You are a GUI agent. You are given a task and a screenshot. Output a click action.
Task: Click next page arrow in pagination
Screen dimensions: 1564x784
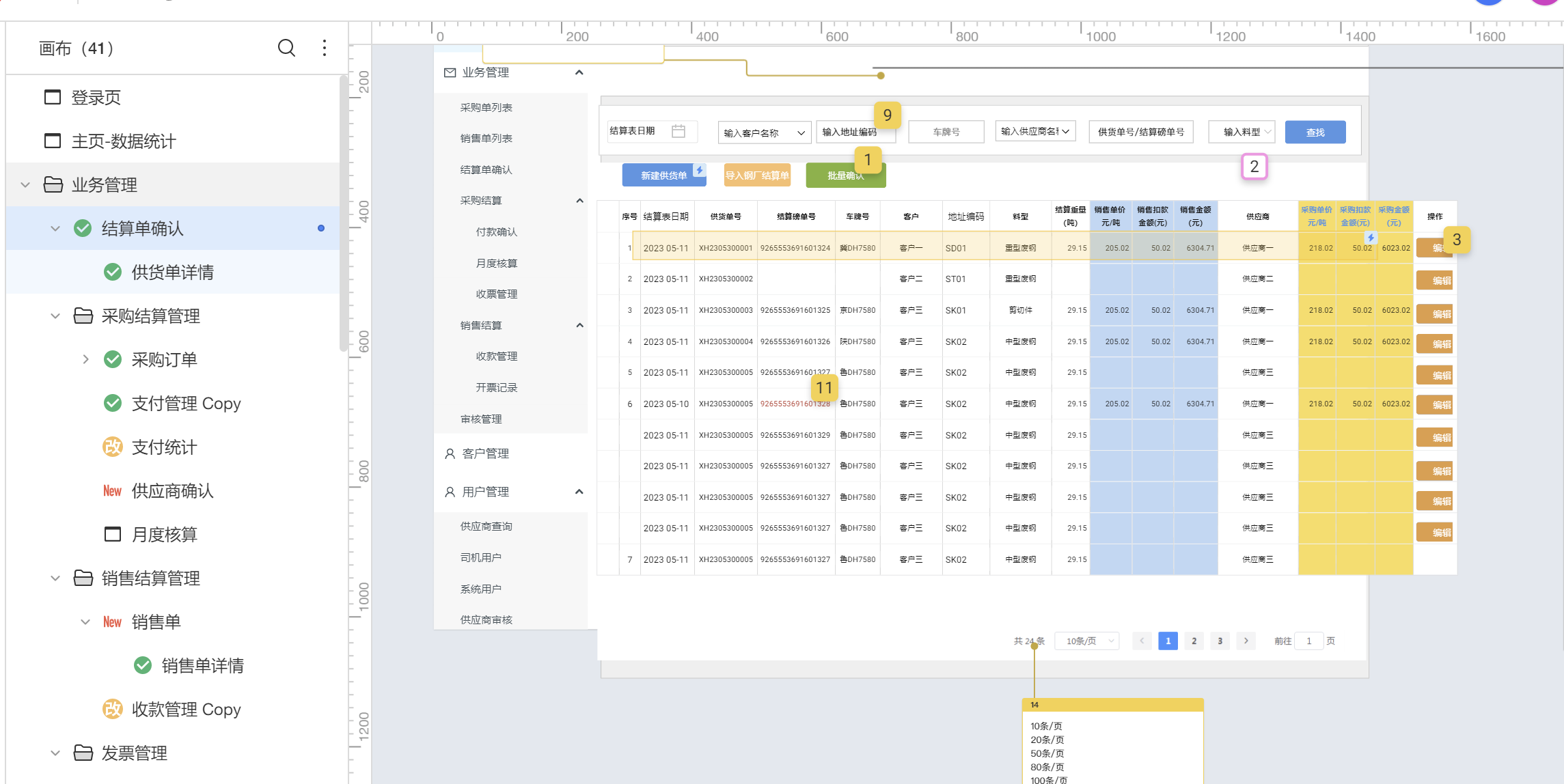[1246, 641]
